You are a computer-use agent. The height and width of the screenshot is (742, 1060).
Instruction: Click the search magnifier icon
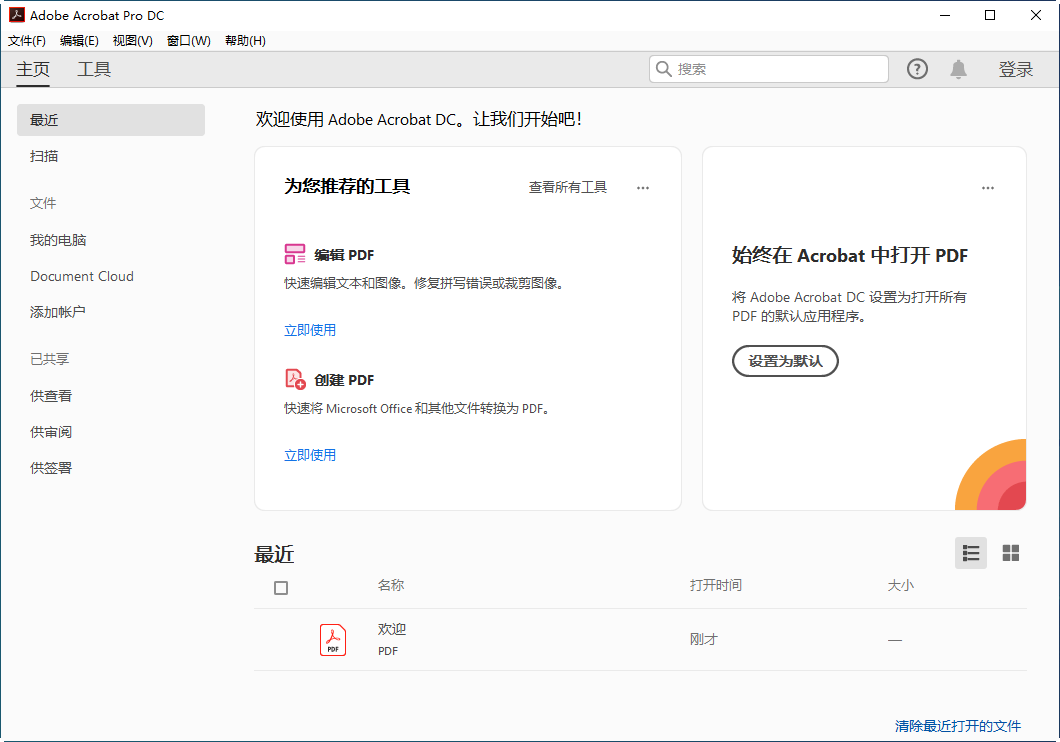tap(664, 69)
